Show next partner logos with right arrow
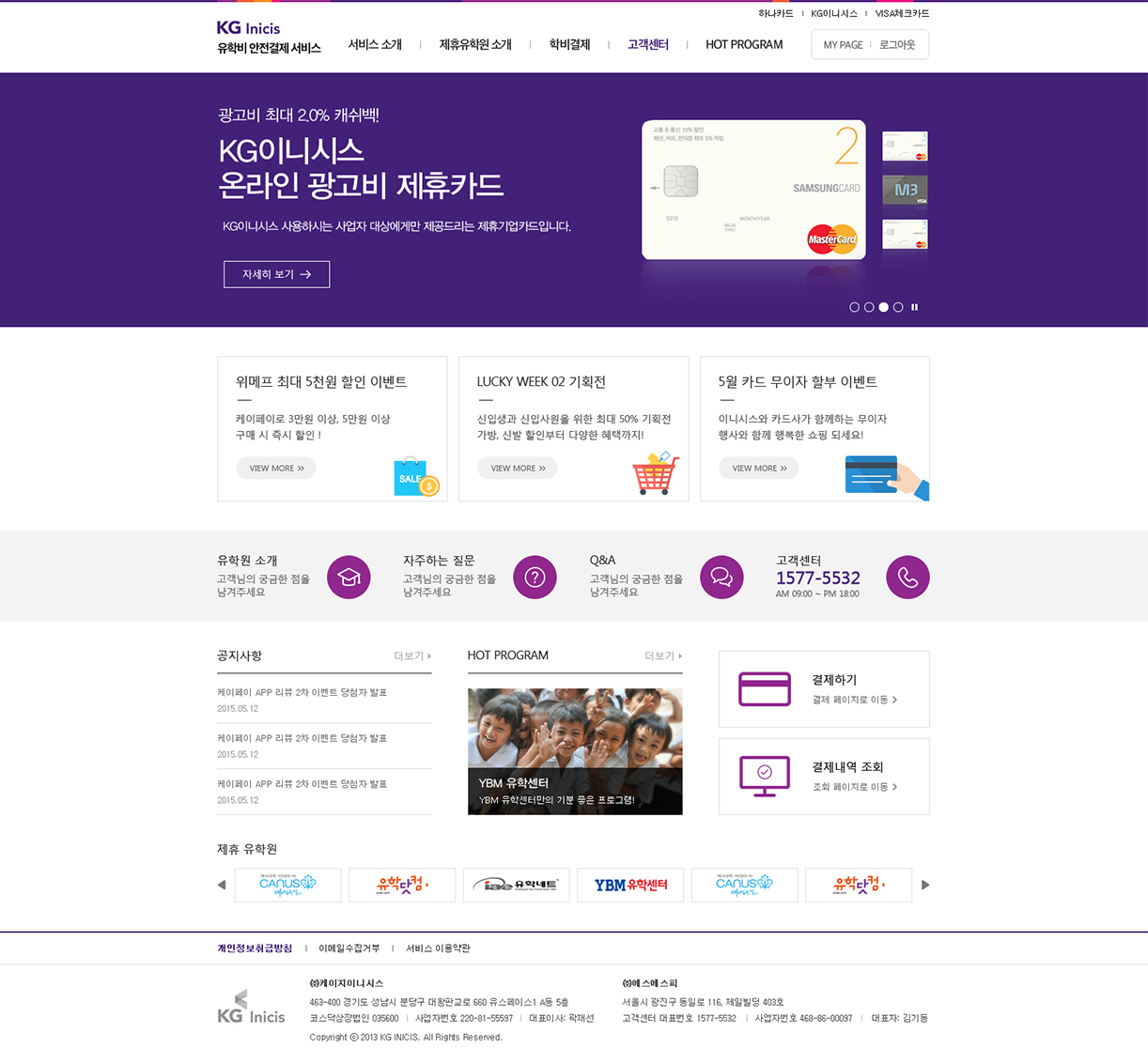This screenshot has width=1148, height=1064. 925,885
